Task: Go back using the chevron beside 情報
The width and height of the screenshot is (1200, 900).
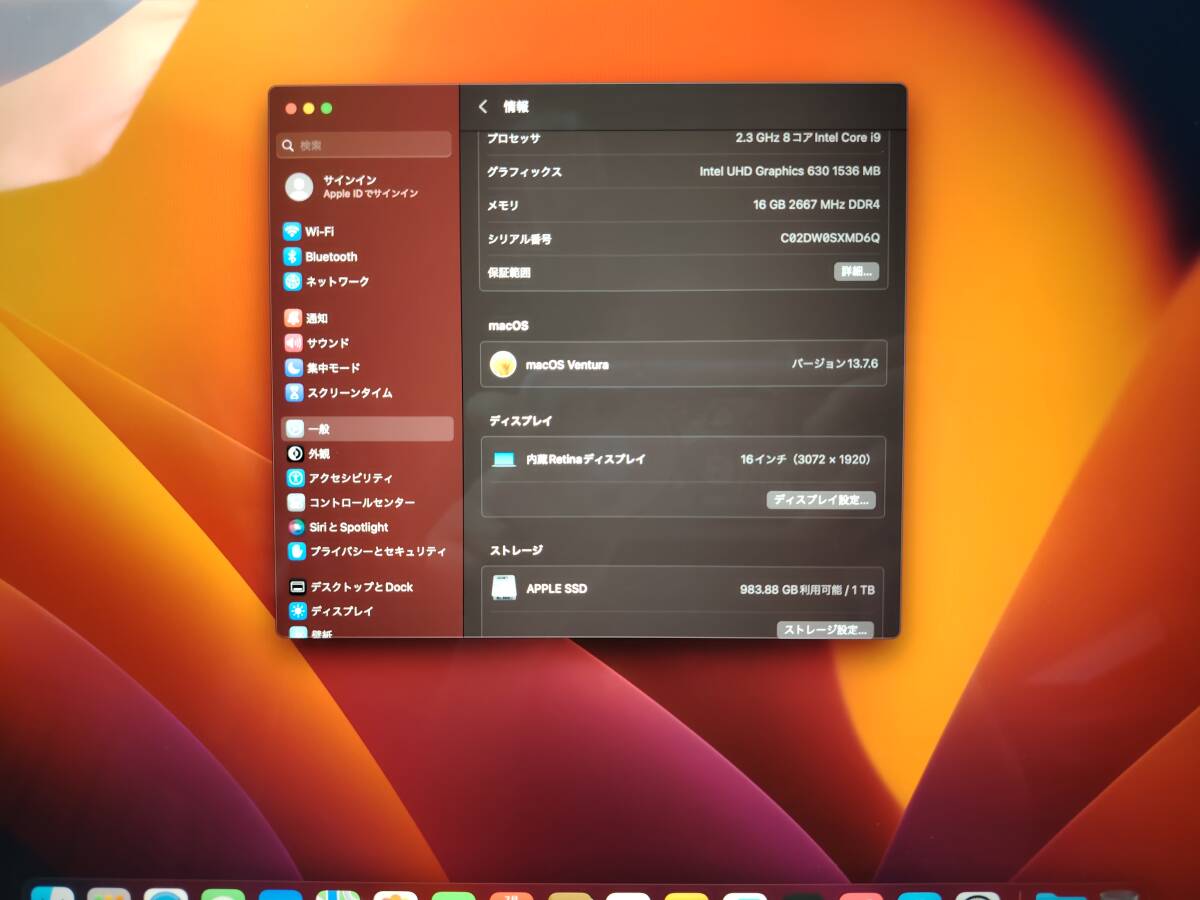Action: [x=484, y=107]
